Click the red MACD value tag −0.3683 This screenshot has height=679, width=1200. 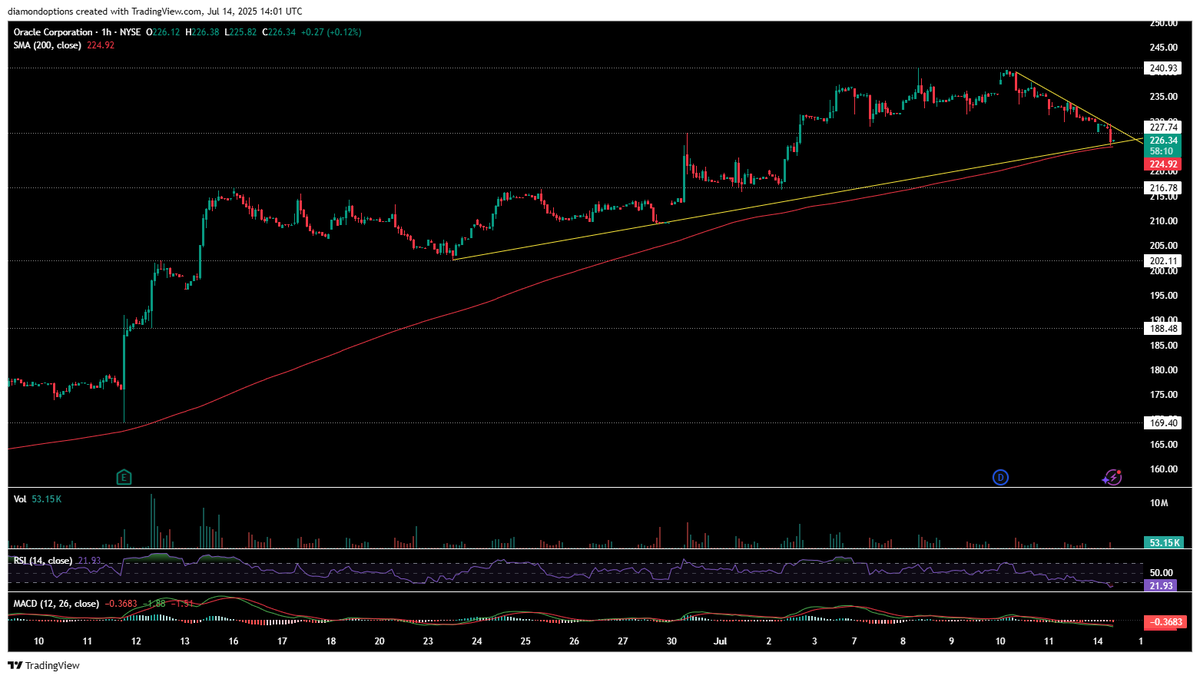[1166, 621]
